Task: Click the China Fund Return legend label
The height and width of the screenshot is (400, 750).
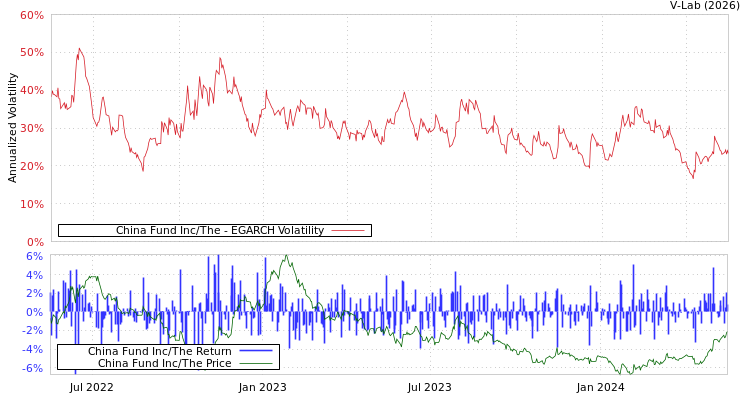Action: coord(159,352)
